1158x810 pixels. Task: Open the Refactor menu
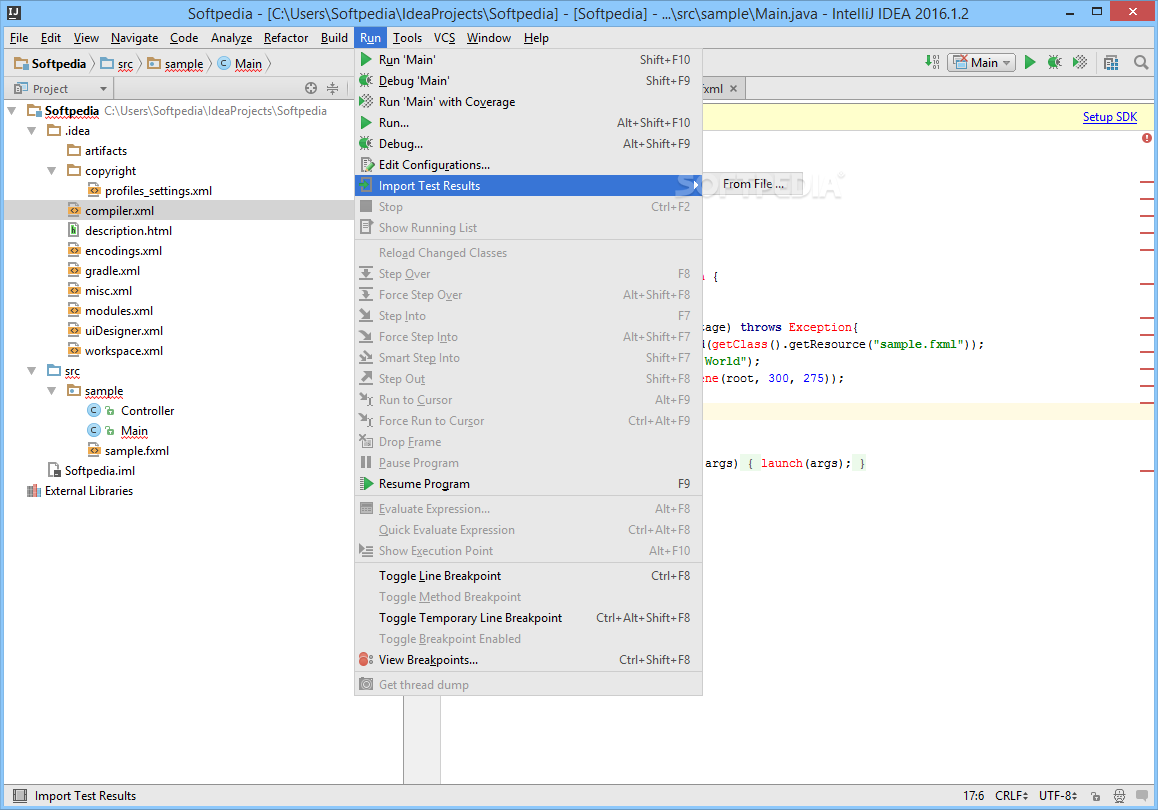coord(286,38)
